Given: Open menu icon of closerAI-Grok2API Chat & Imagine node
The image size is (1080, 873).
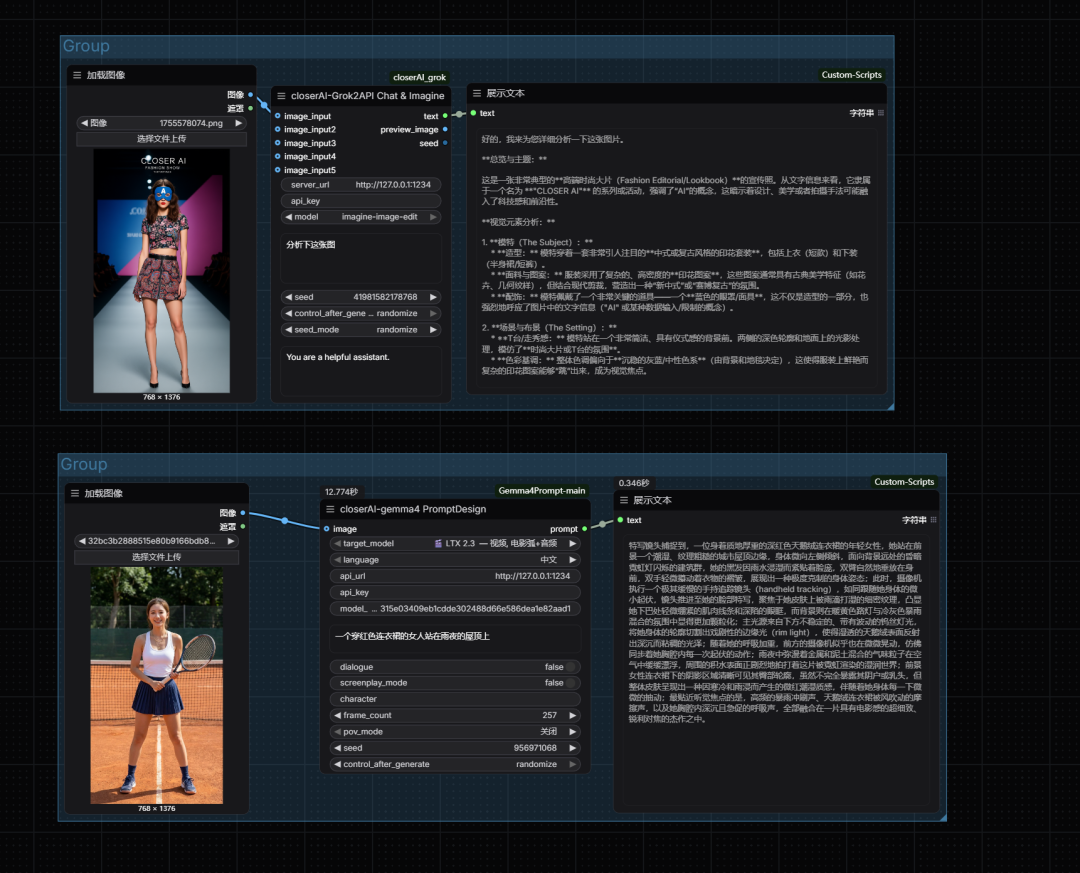Looking at the screenshot, I should 281,96.
